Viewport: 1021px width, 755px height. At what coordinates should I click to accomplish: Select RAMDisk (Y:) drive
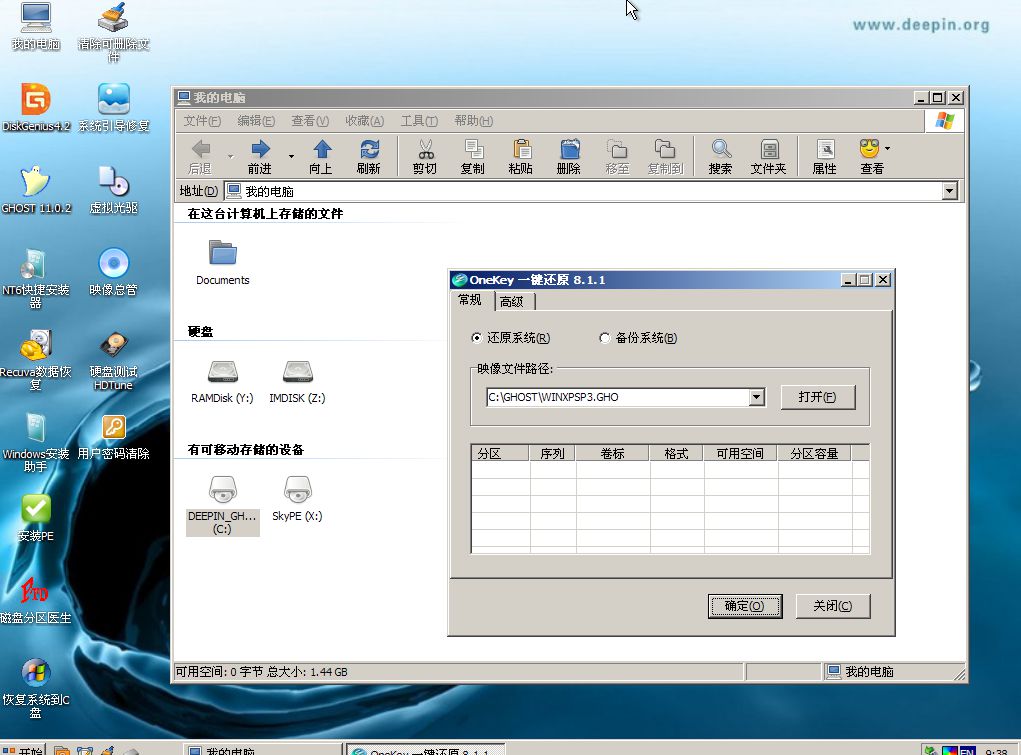coord(223,381)
